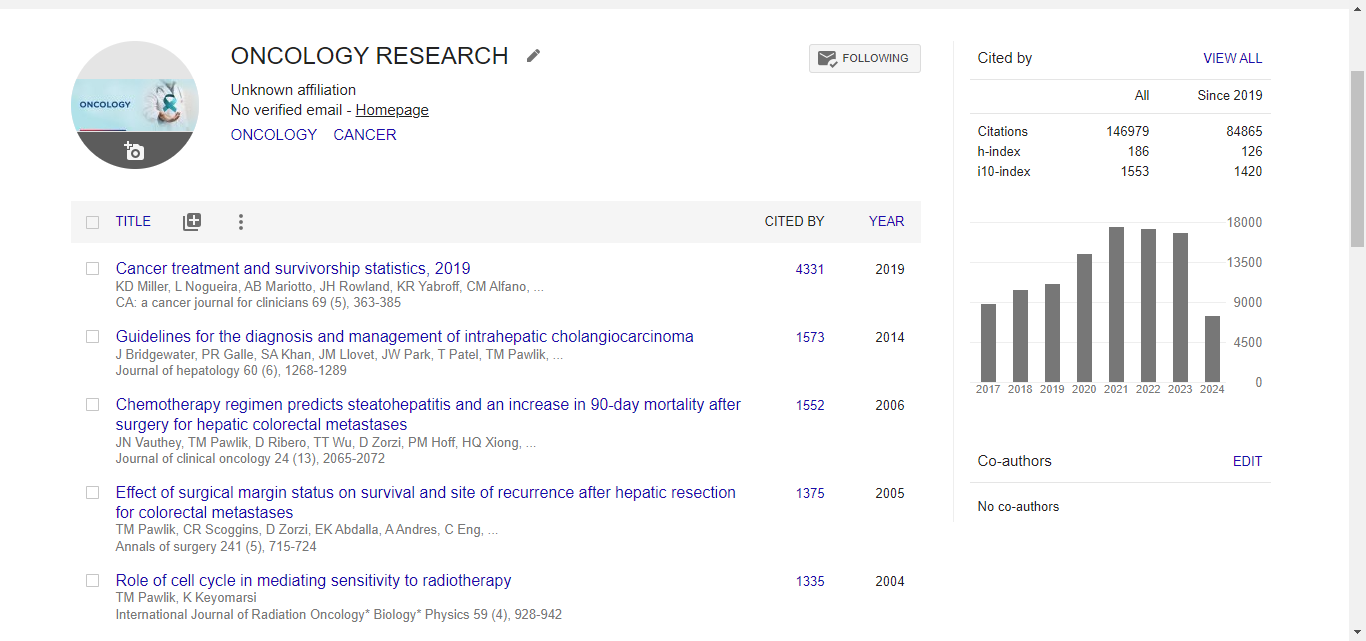
Task: Click the camera icon on profile photo
Action: tap(134, 151)
